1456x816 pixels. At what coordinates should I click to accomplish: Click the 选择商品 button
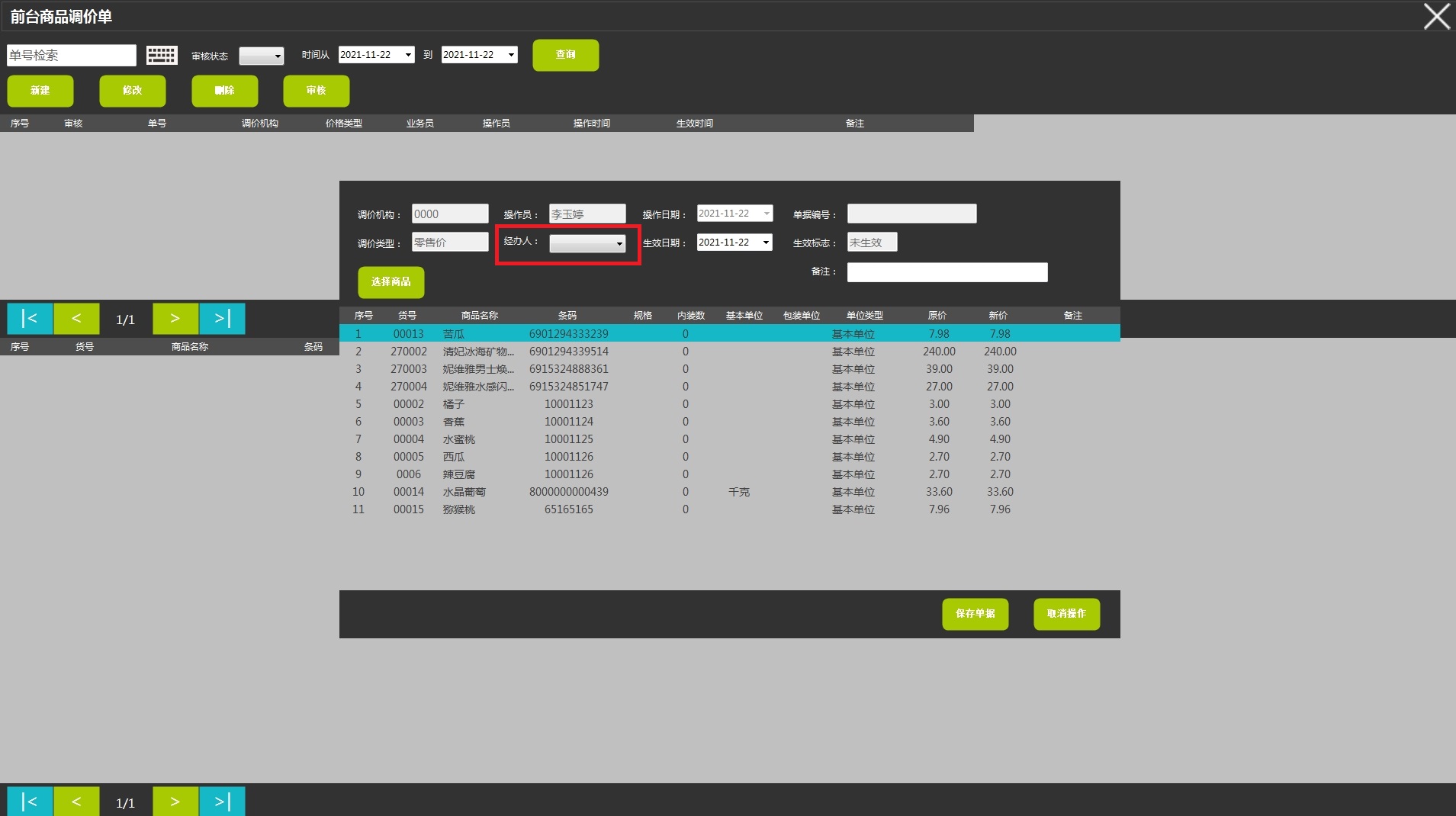[391, 282]
